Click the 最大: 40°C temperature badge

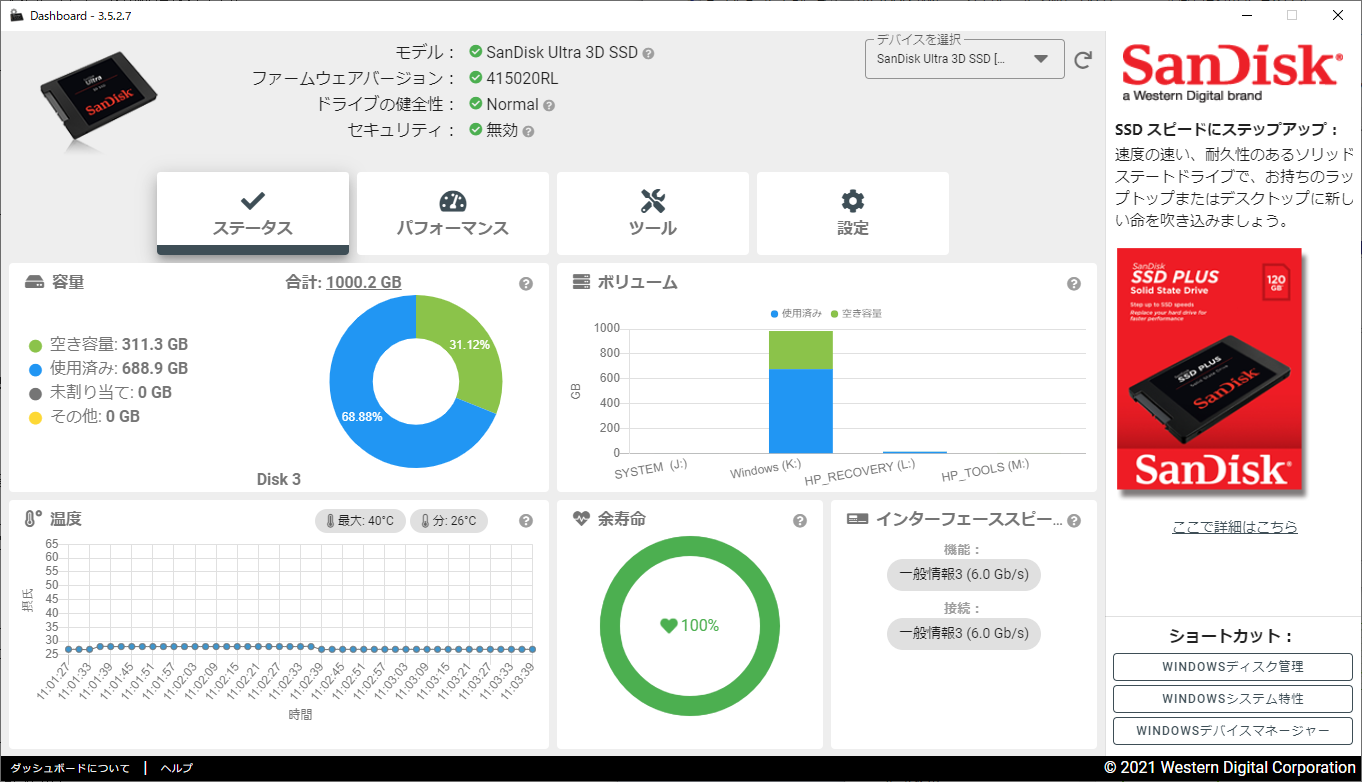pos(360,521)
